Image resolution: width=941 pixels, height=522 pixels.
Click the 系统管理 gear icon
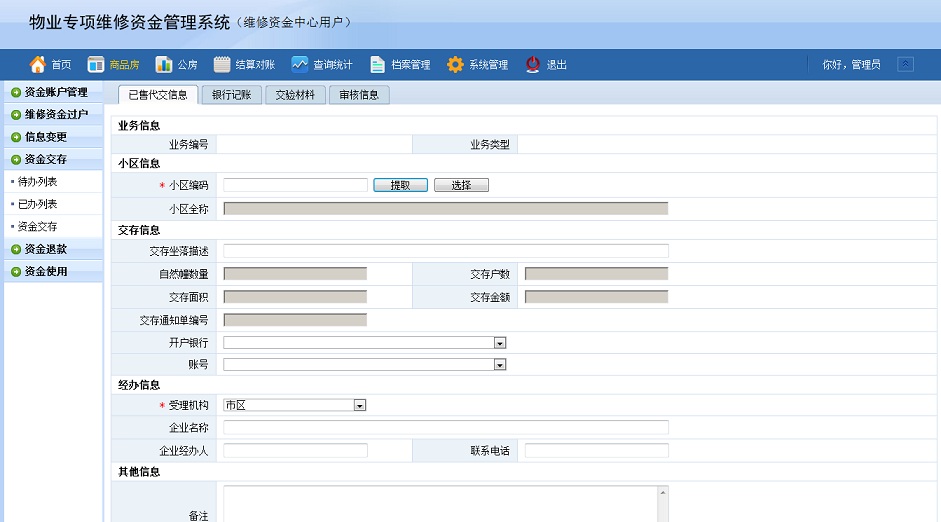point(455,65)
